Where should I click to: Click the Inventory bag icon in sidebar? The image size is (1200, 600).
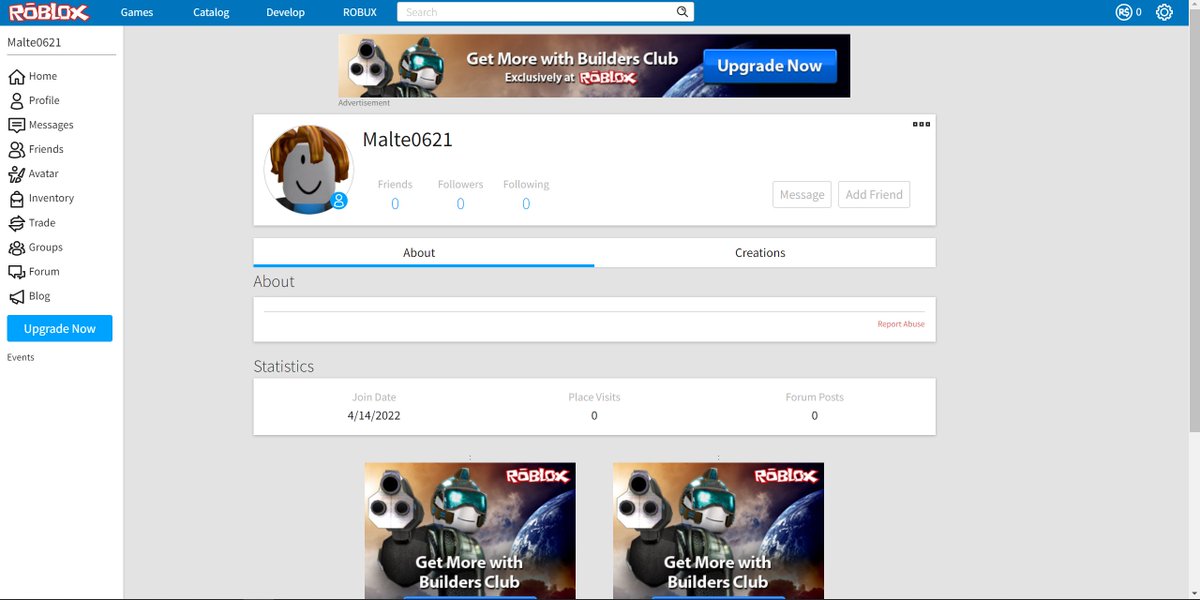click(x=16, y=198)
